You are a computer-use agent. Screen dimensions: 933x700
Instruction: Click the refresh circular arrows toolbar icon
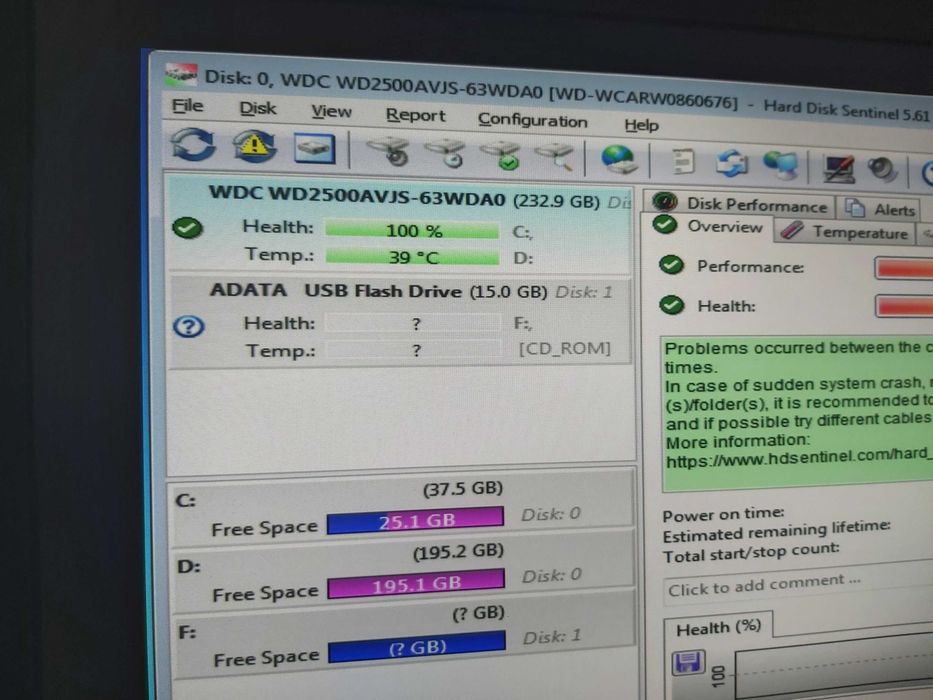pyautogui.click(x=193, y=145)
